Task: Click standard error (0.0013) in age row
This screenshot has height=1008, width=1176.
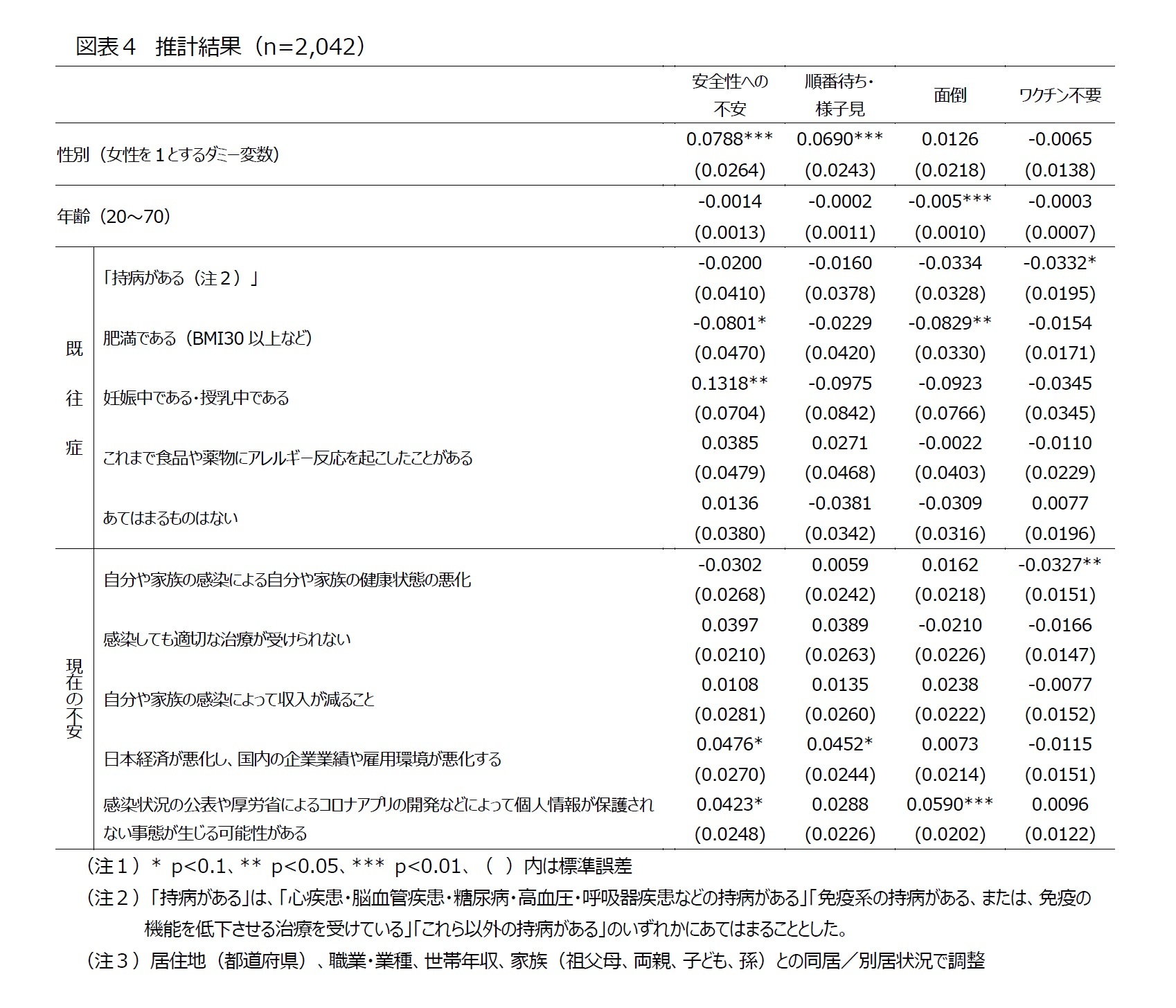Action: click(730, 232)
